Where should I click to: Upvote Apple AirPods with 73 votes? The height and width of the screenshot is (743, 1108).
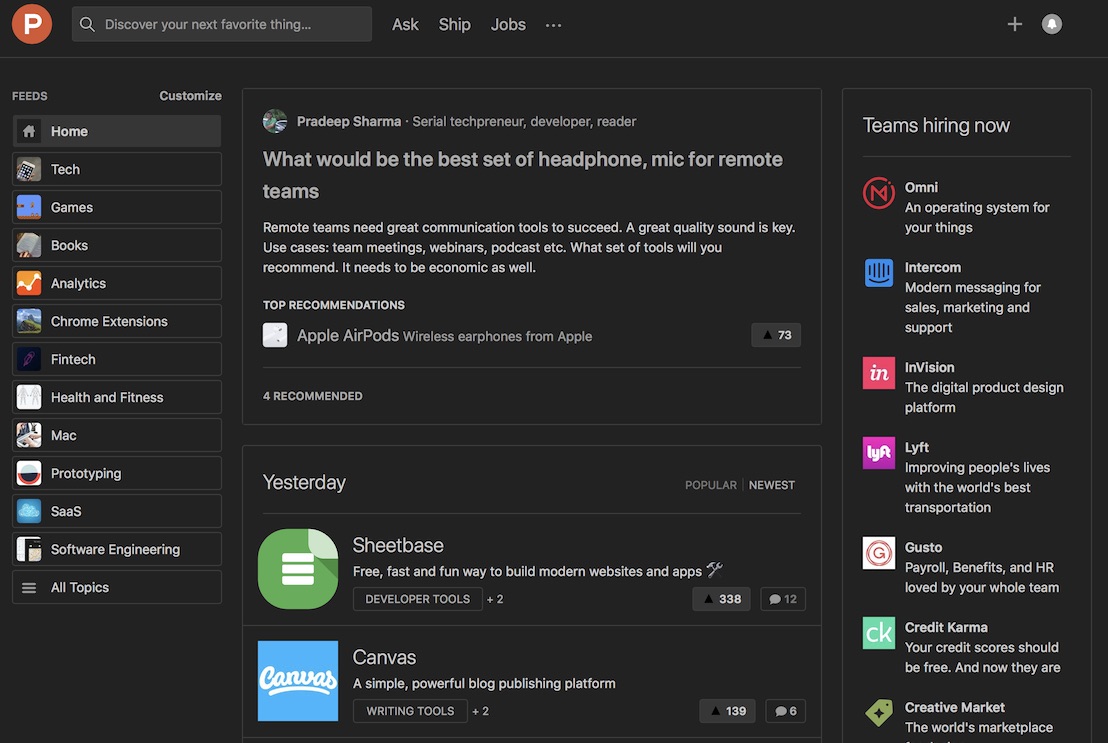(776, 335)
